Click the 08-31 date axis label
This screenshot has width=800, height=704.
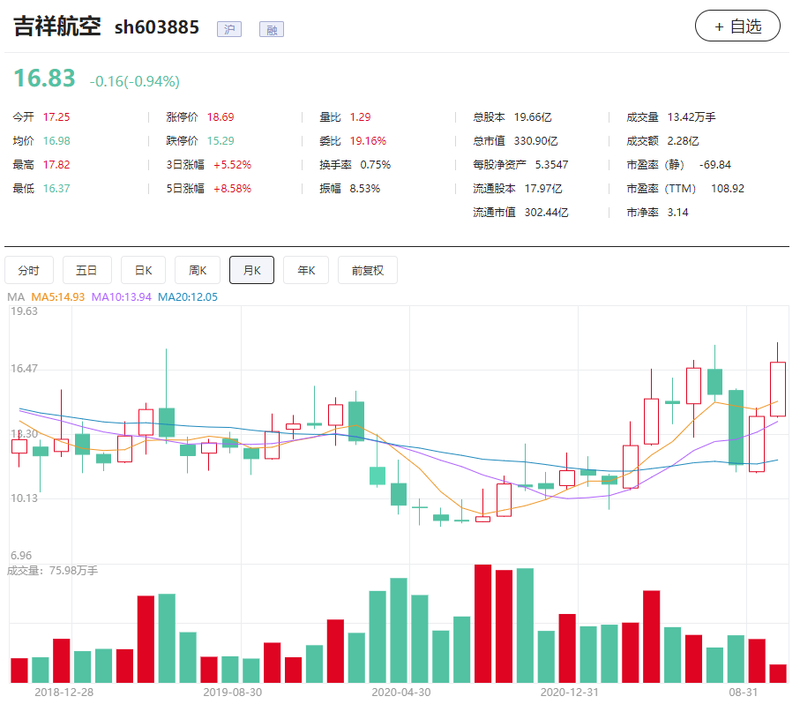[743, 692]
